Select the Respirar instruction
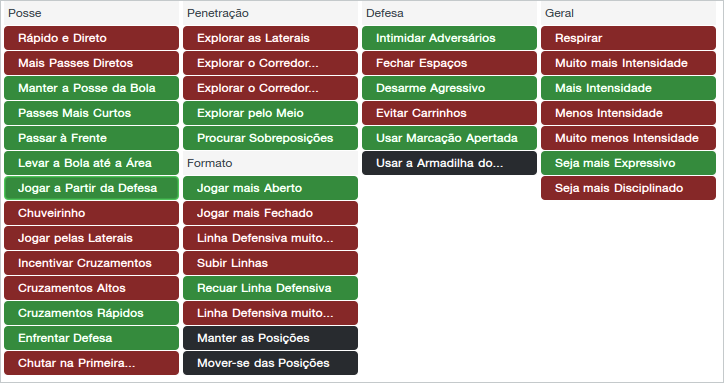This screenshot has height=383, width=724. pos(628,38)
